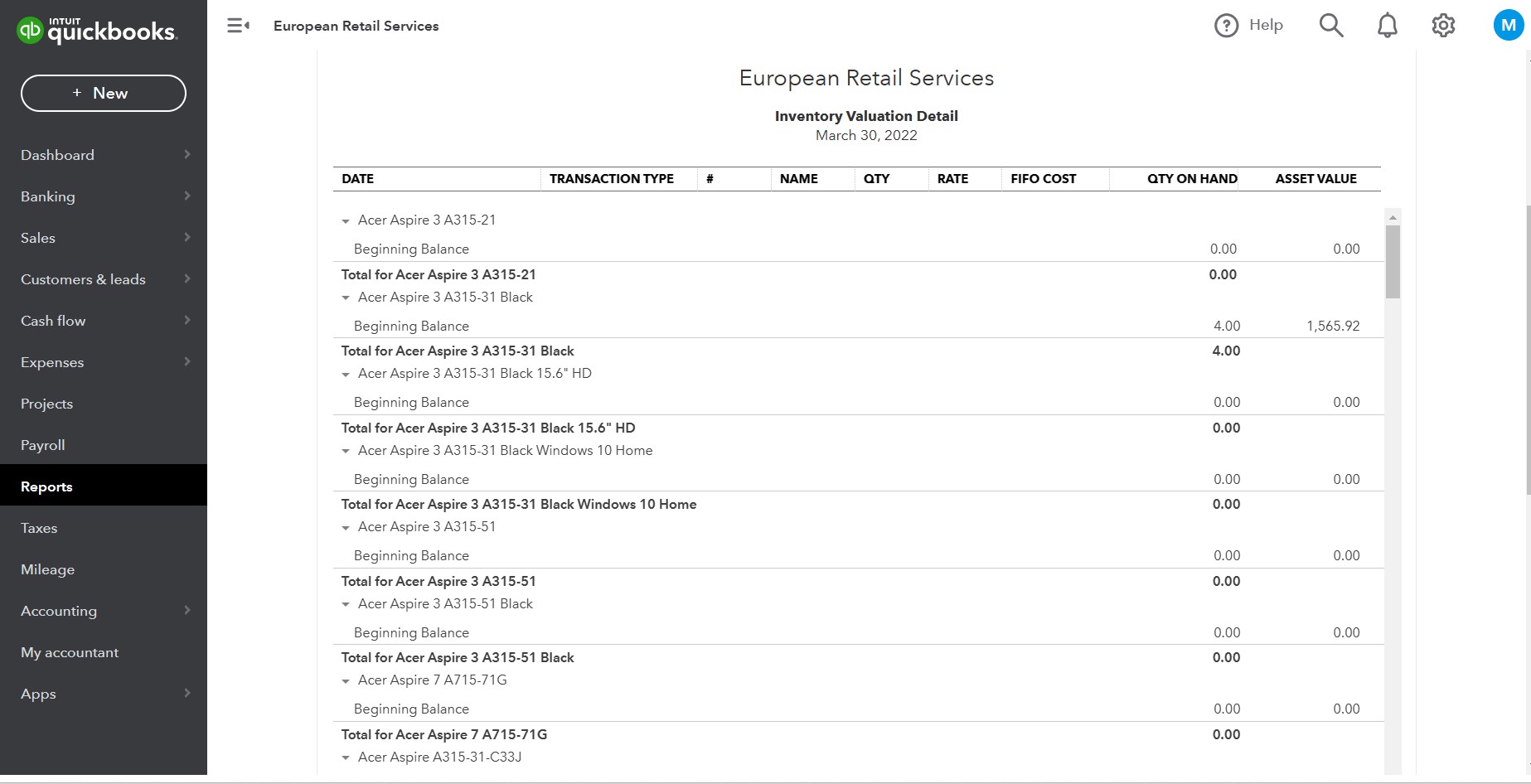Collapse the left navigation menu icon
Image resolution: width=1531 pixels, height=784 pixels.
point(239,26)
